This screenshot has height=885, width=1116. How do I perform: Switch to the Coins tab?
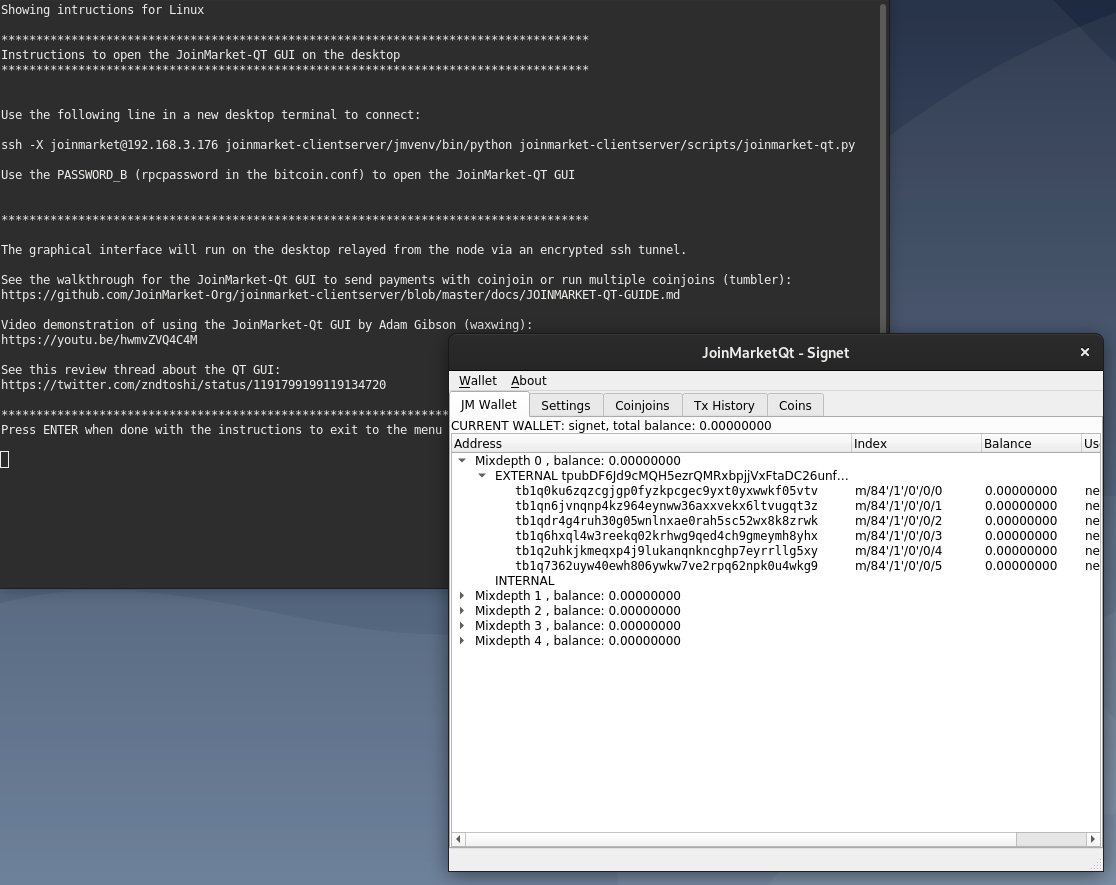pyautogui.click(x=795, y=405)
